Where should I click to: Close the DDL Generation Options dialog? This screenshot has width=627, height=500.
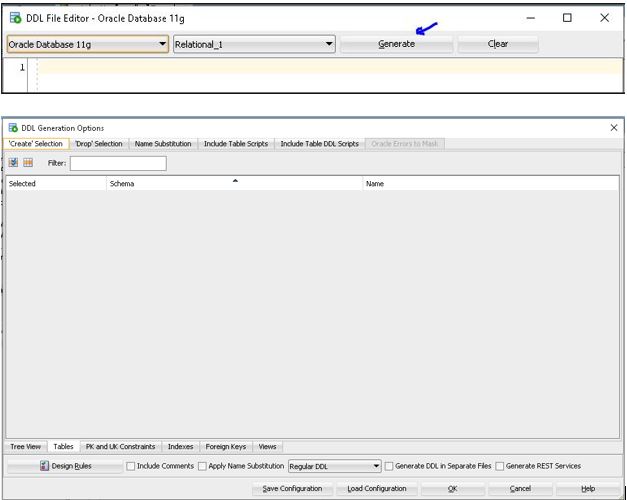point(613,128)
